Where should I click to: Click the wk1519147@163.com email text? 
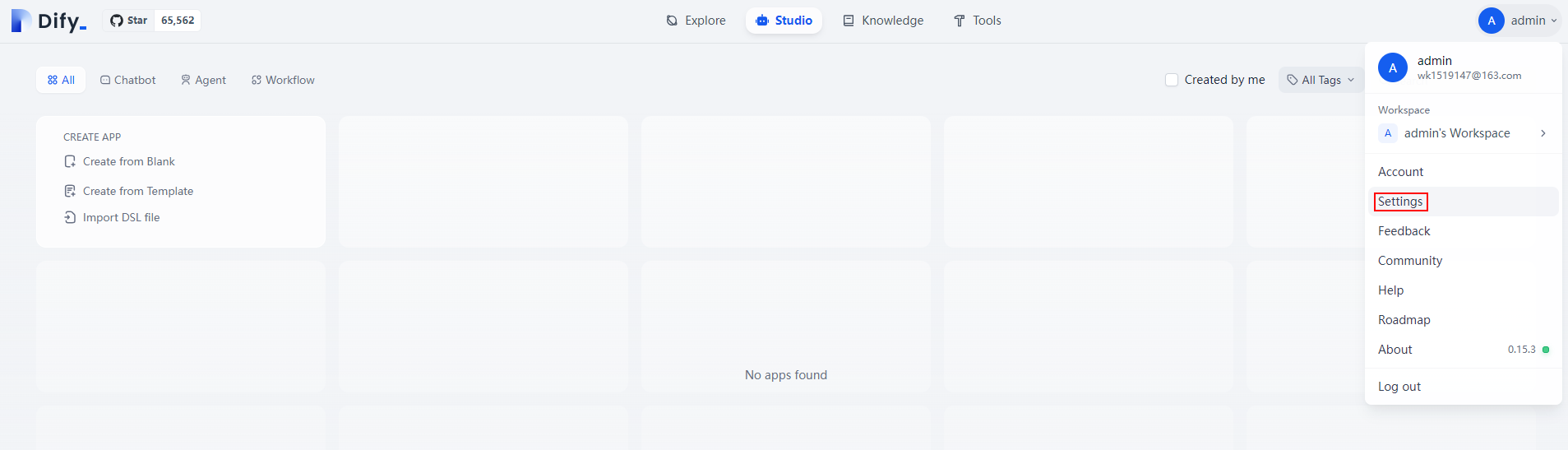pyautogui.click(x=1469, y=76)
